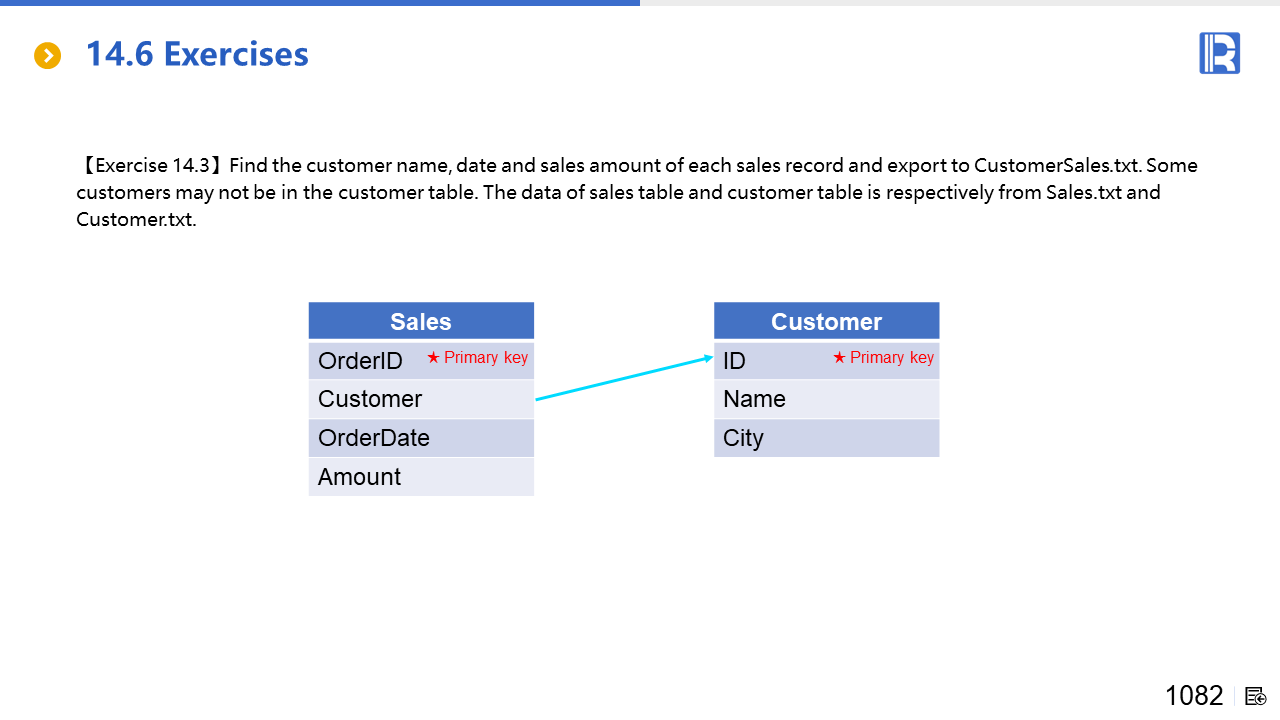Click the ID field in the Customer table

click(x=735, y=361)
